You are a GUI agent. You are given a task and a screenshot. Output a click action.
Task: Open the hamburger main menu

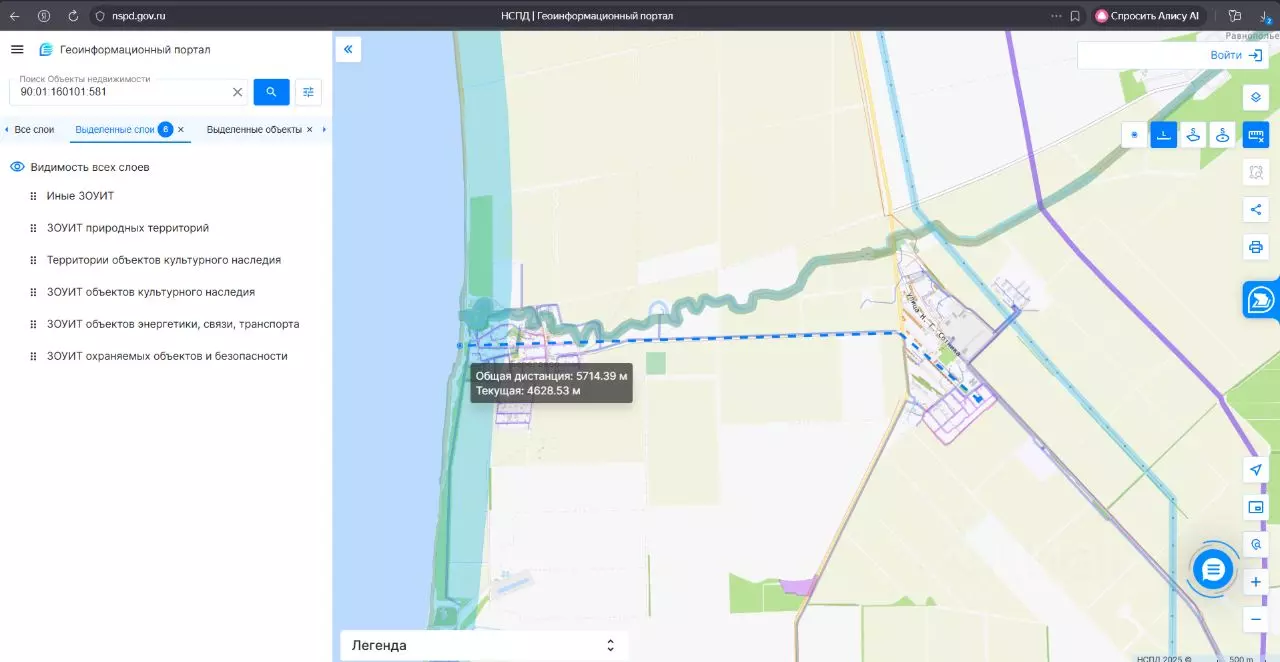coord(17,49)
